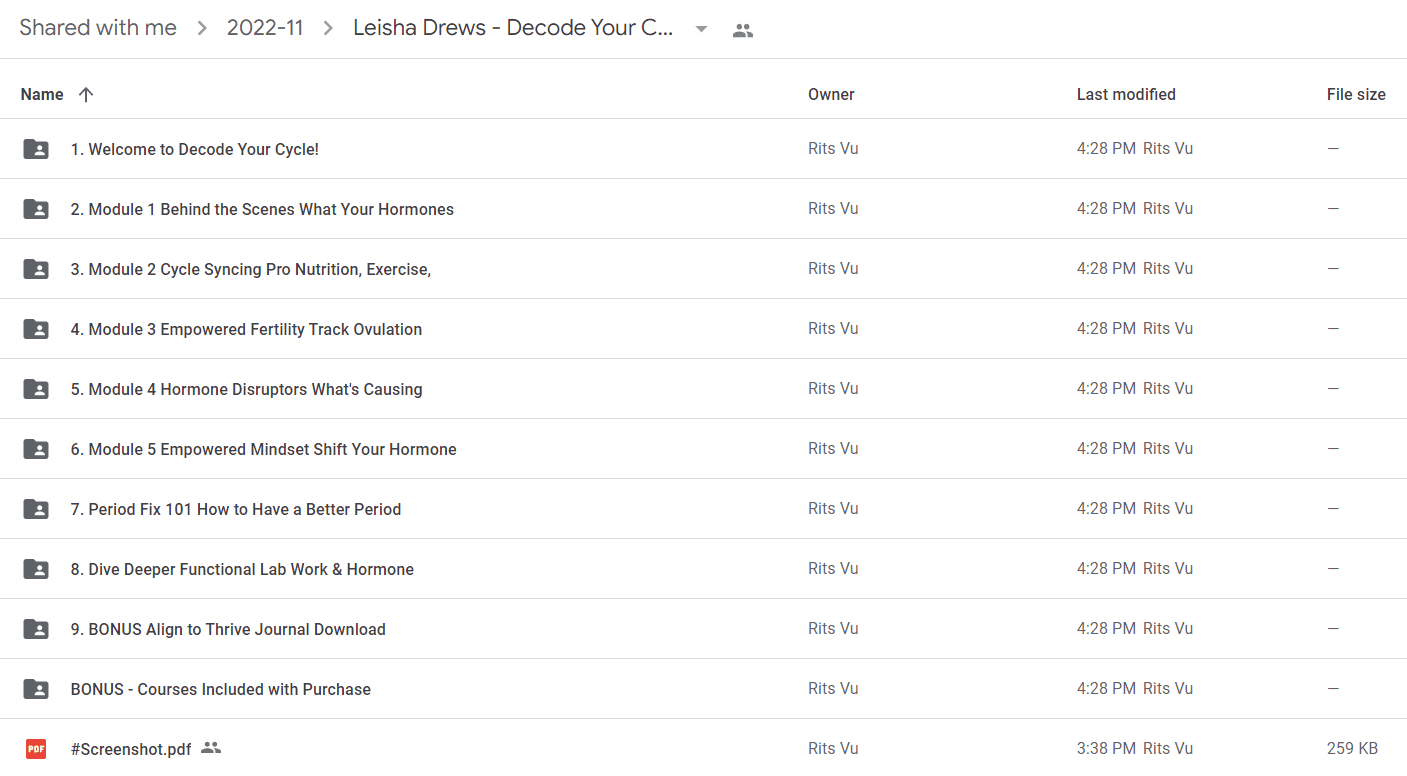The image size is (1407, 776).
Task: Click the shared people icon in the breadcrumb bar
Action: tap(742, 30)
